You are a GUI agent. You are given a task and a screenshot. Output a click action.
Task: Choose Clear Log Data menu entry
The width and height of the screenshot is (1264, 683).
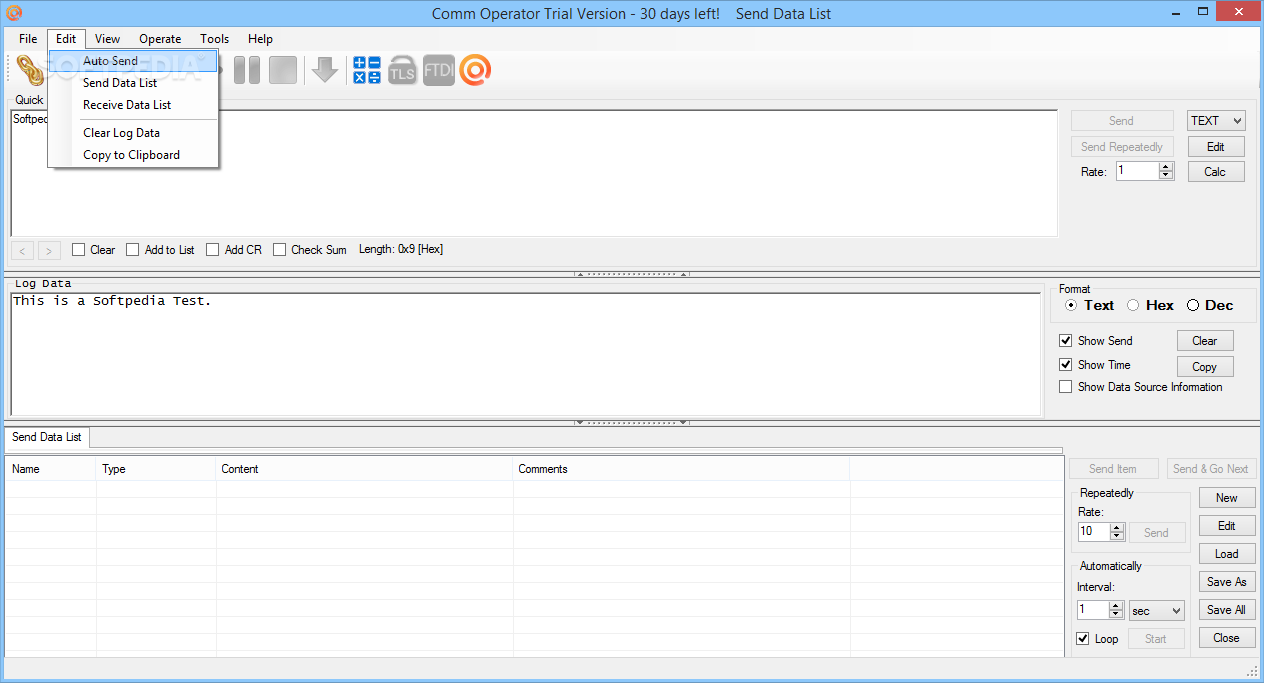tap(133, 133)
